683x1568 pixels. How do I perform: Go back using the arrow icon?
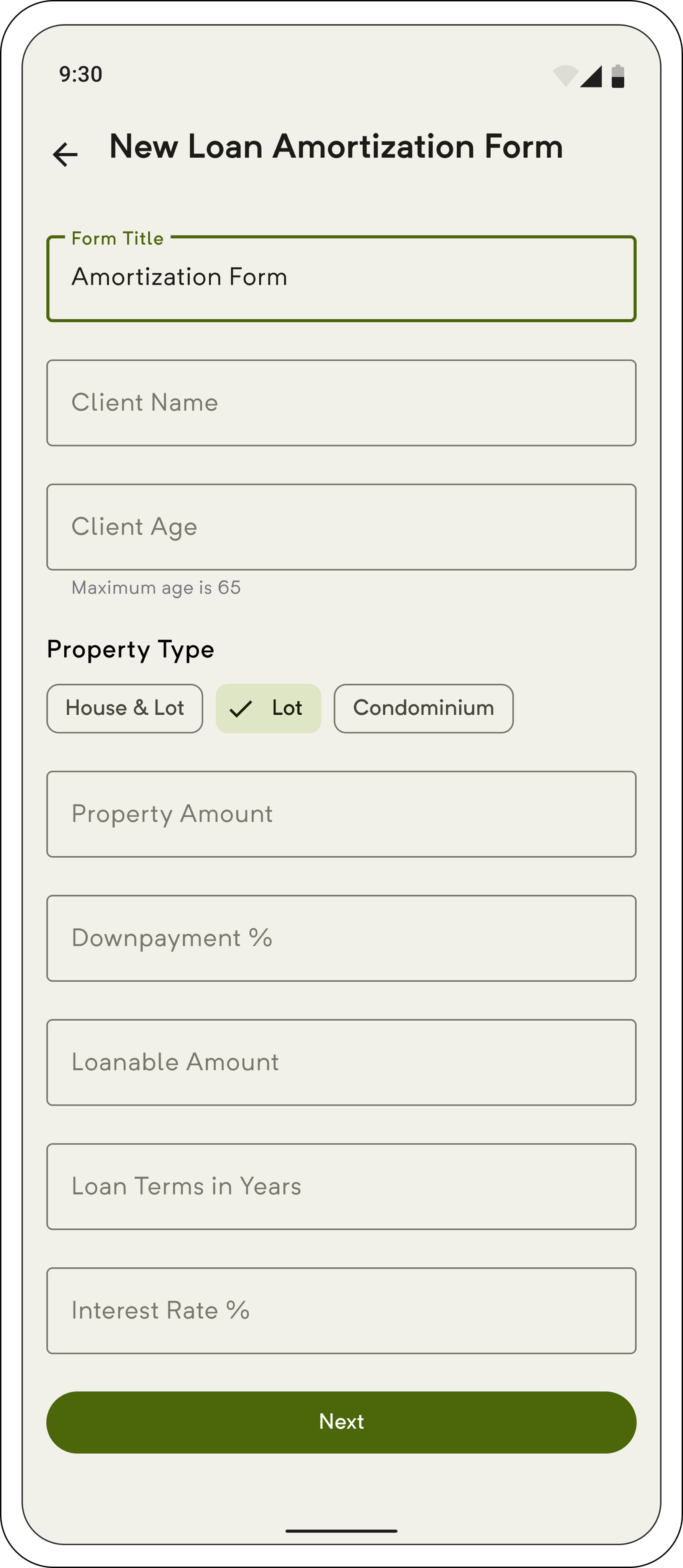click(x=65, y=154)
